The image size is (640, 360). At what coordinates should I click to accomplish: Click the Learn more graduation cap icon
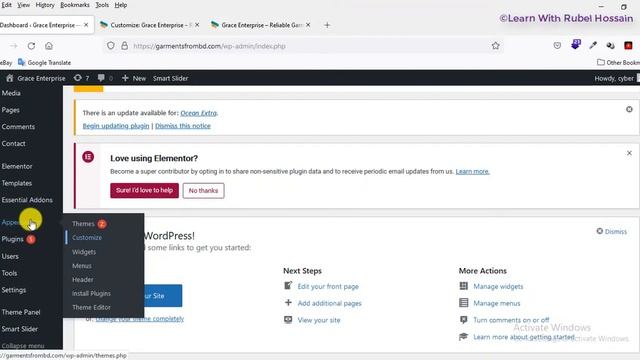[x=463, y=336]
